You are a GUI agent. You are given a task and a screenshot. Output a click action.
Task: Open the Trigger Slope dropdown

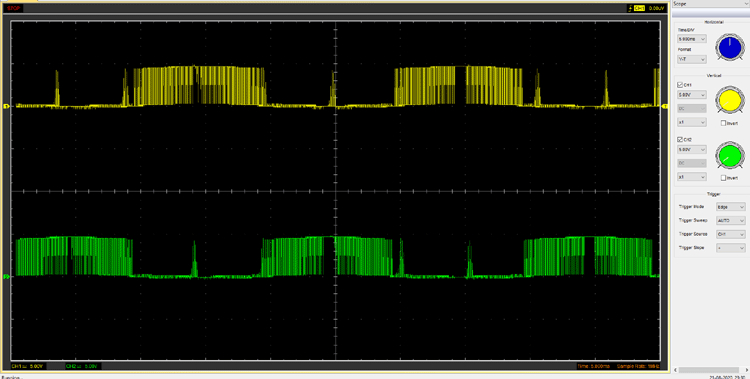pos(730,248)
